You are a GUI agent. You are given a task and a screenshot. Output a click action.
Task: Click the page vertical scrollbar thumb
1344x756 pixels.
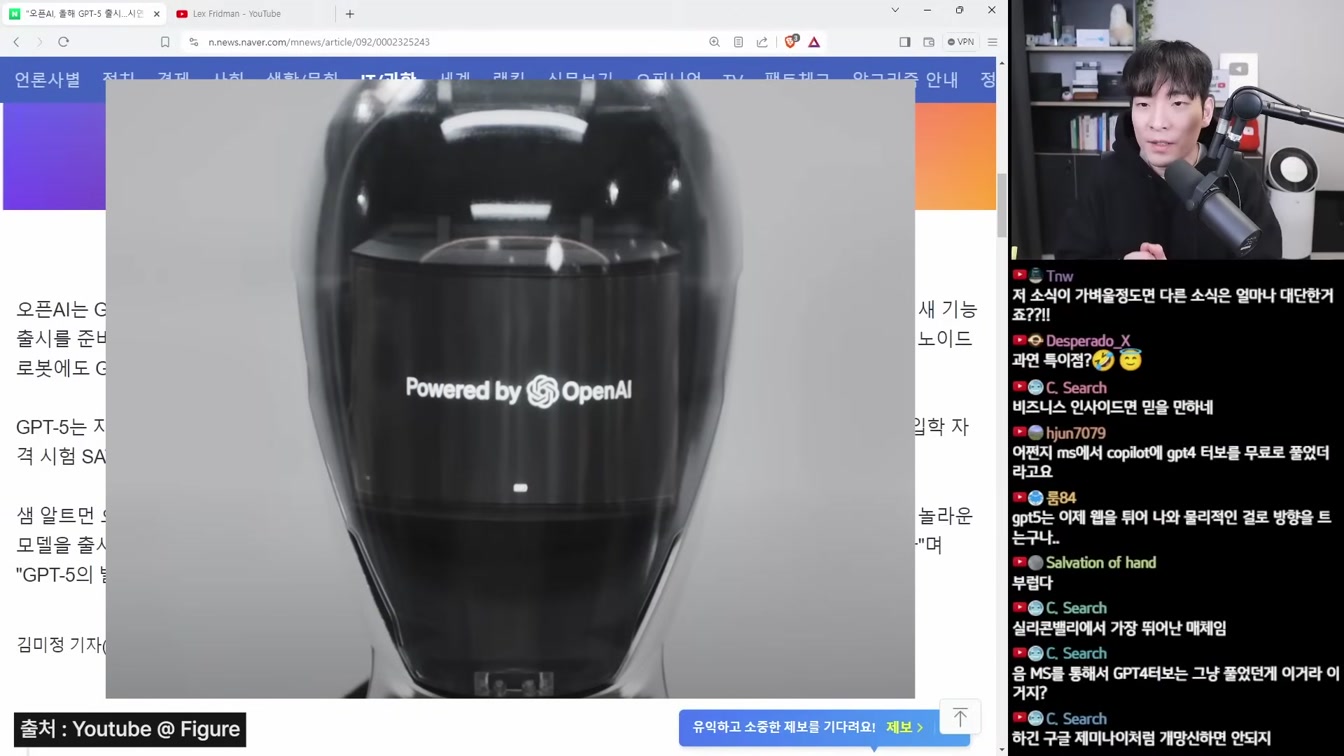click(1002, 205)
